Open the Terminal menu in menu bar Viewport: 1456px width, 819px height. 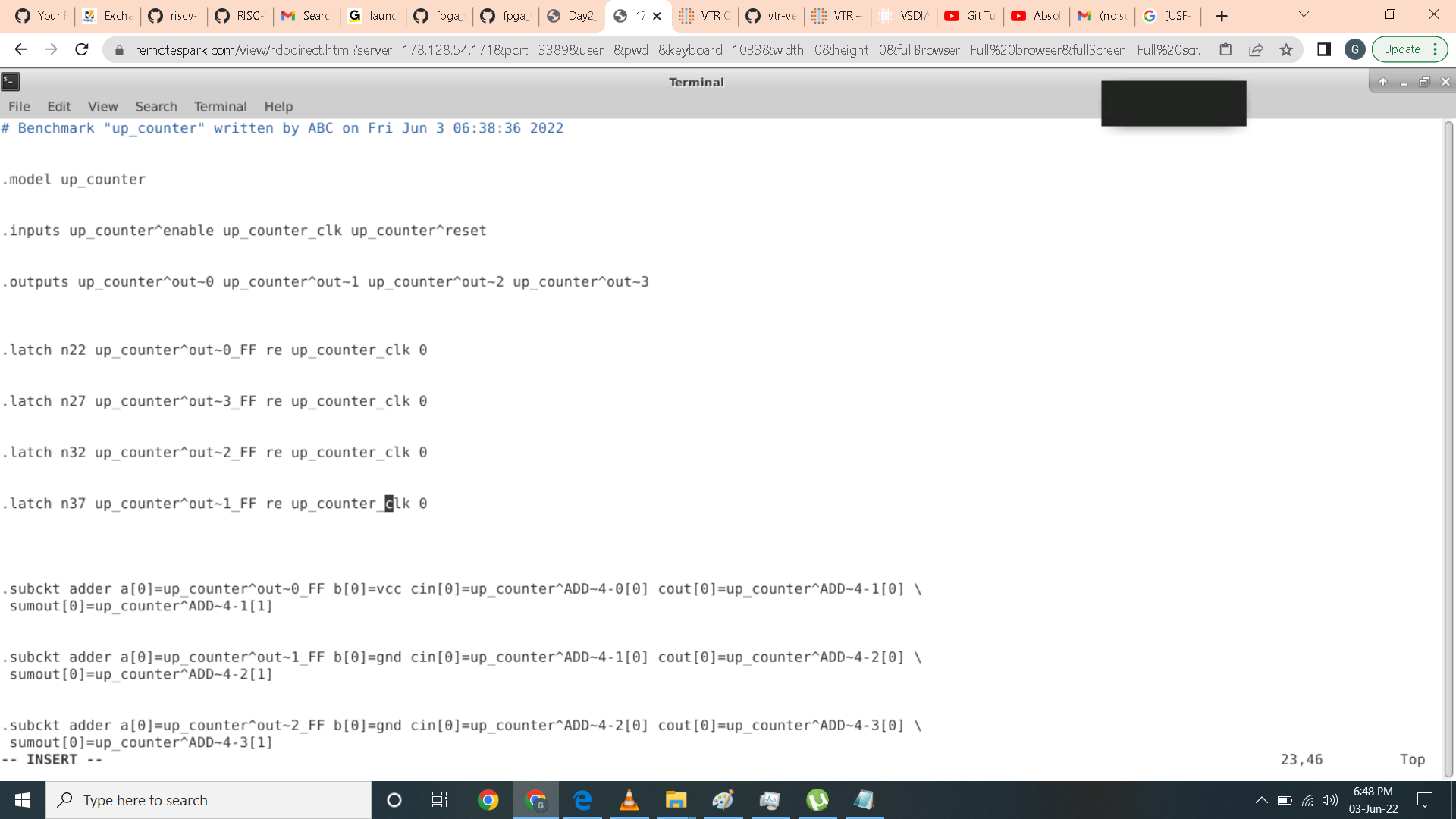tap(220, 106)
